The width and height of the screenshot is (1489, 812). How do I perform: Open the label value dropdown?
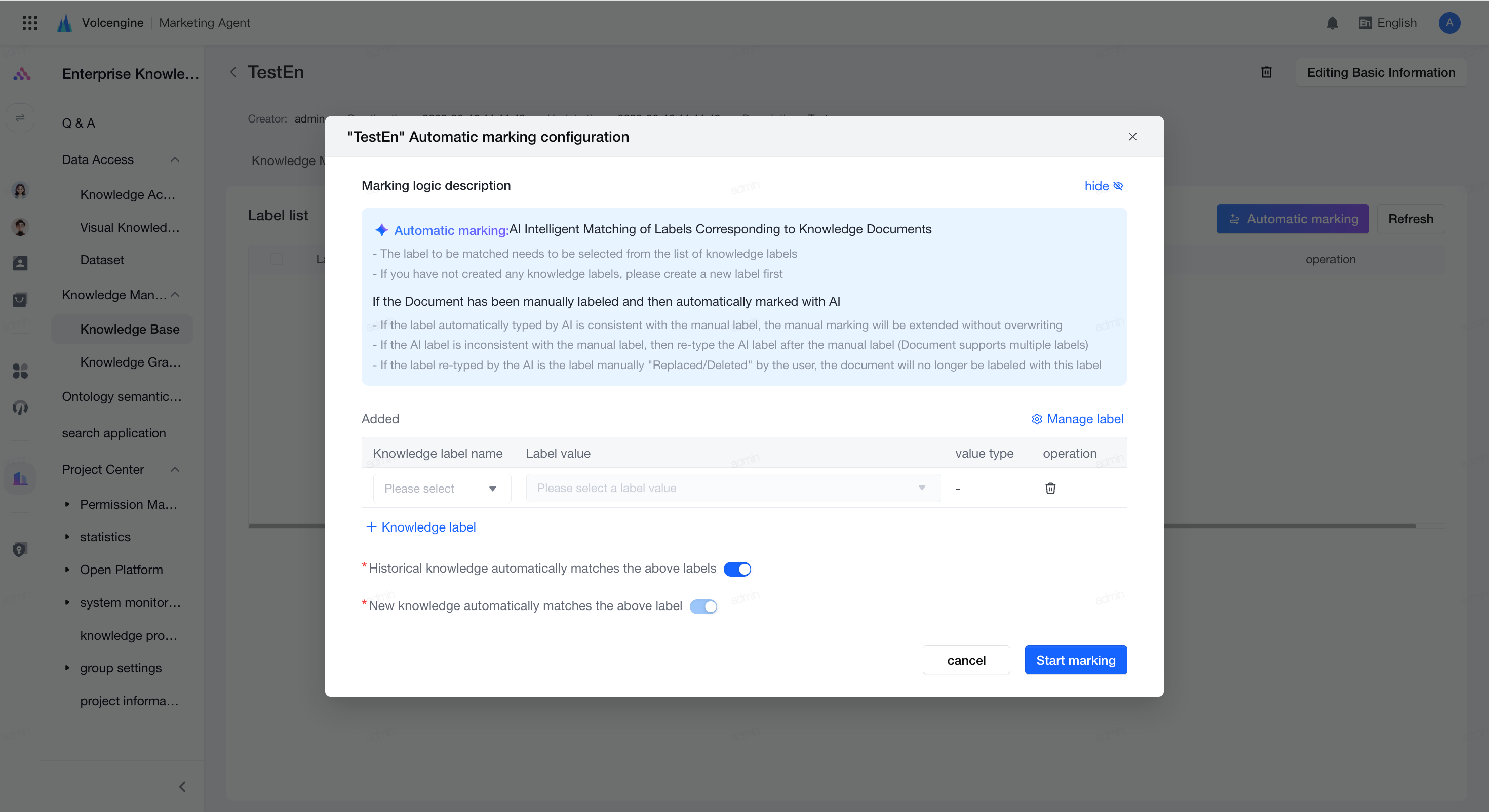coord(733,489)
